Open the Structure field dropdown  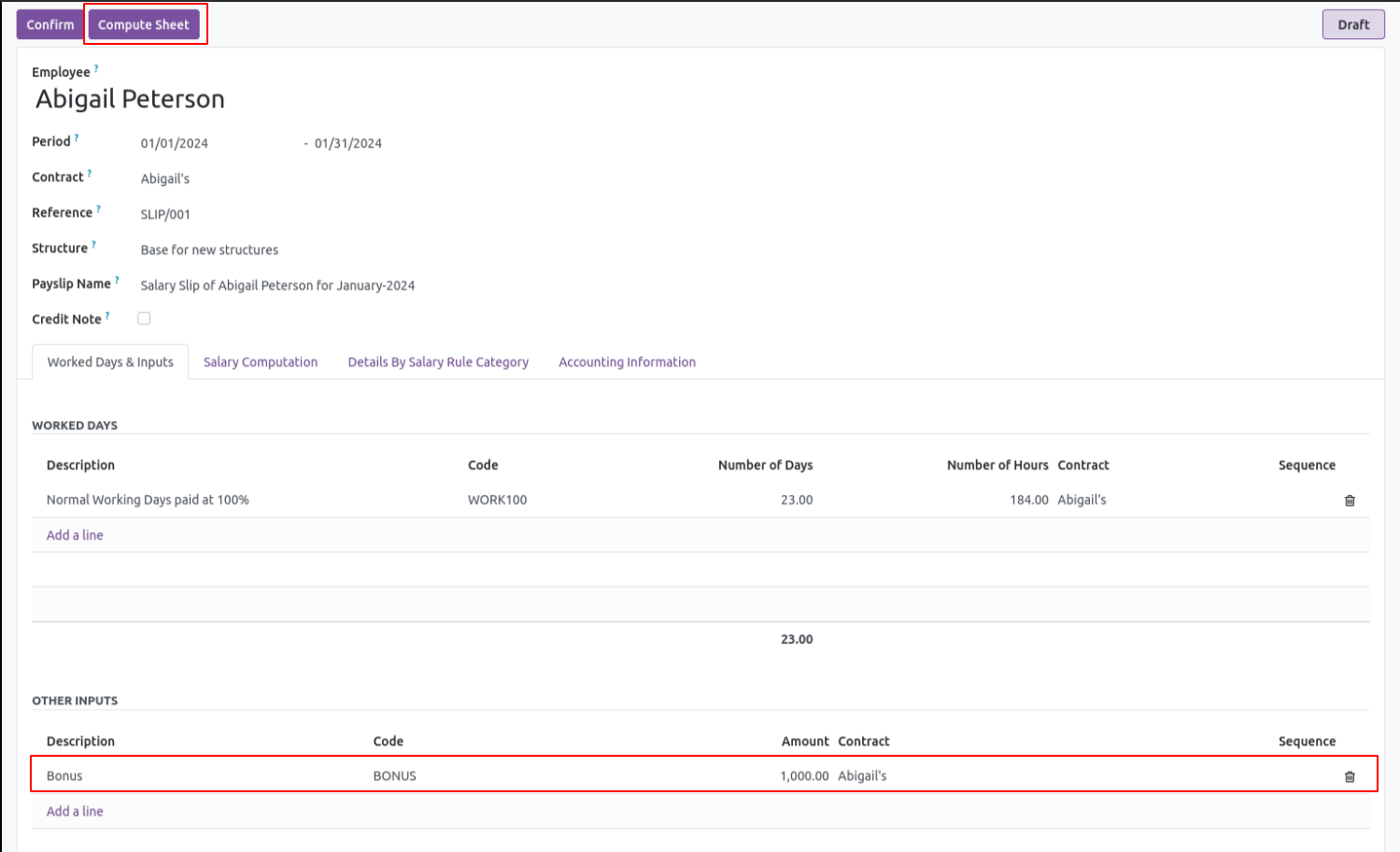pyautogui.click(x=209, y=249)
